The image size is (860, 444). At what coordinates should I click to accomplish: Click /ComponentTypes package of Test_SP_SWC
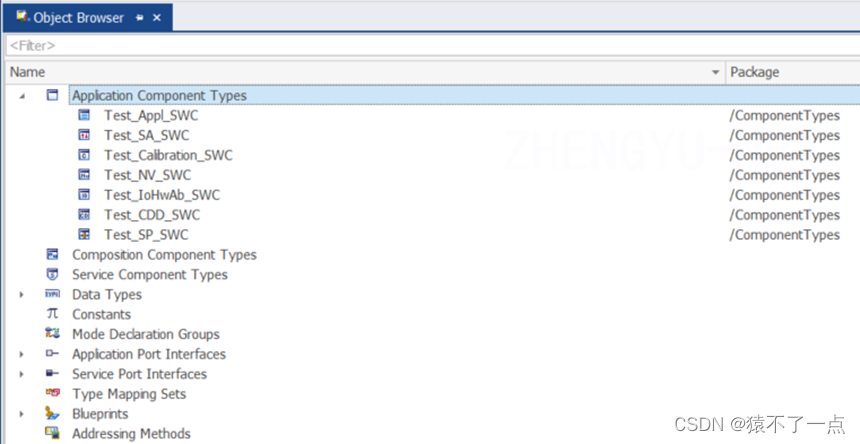(784, 235)
